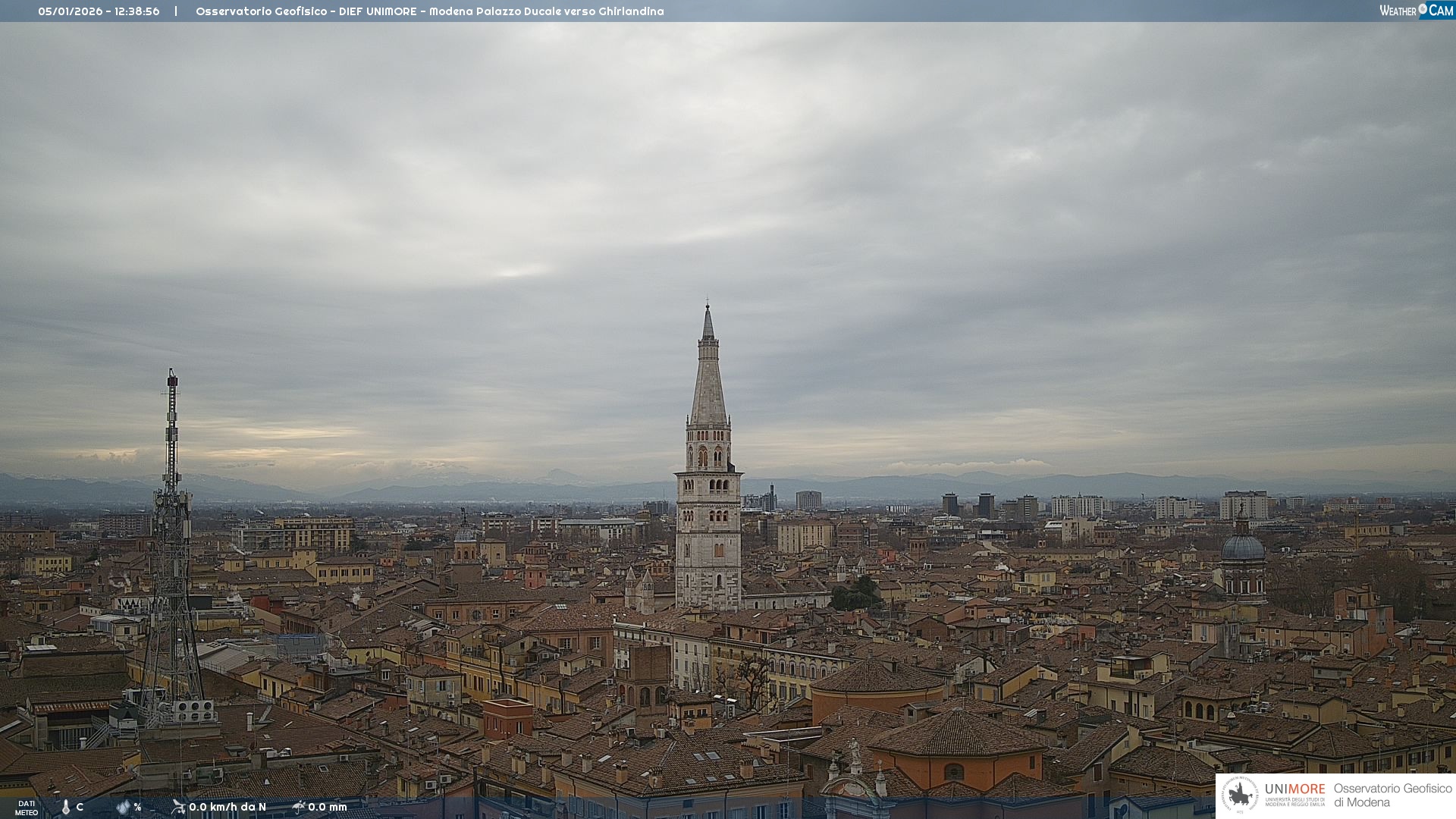Click the 'CAM' blue logo badge
The width and height of the screenshot is (1456, 819).
click(x=1441, y=11)
